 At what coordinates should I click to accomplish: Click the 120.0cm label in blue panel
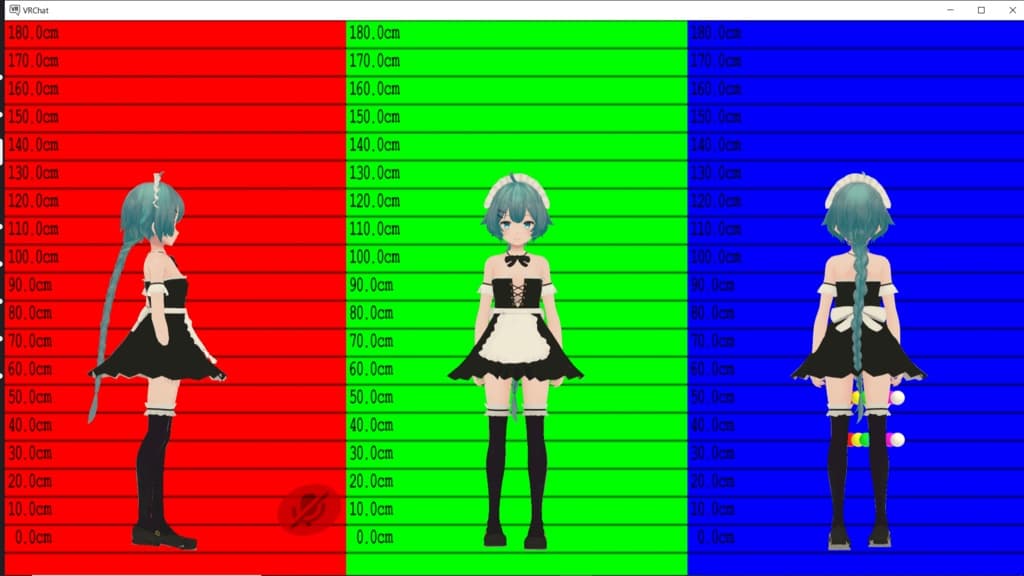click(716, 201)
